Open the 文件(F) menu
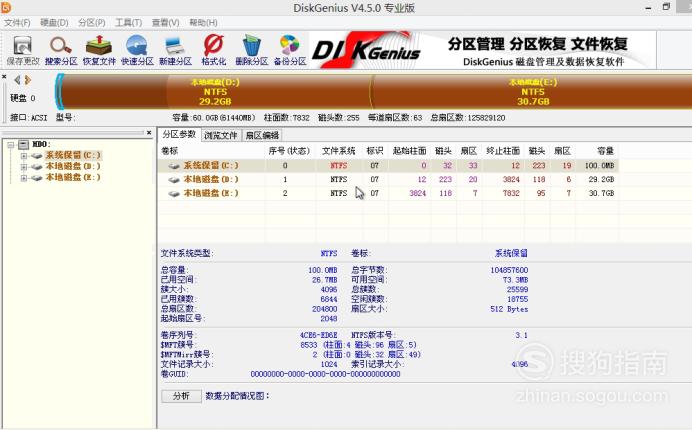Screen dimensions: 692x430 point(17,23)
